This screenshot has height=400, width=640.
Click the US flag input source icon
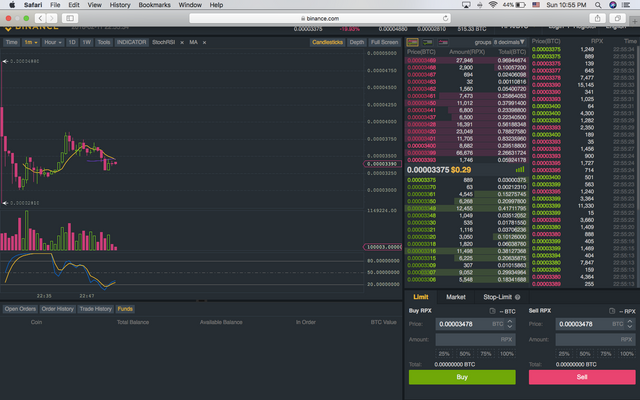536,5
